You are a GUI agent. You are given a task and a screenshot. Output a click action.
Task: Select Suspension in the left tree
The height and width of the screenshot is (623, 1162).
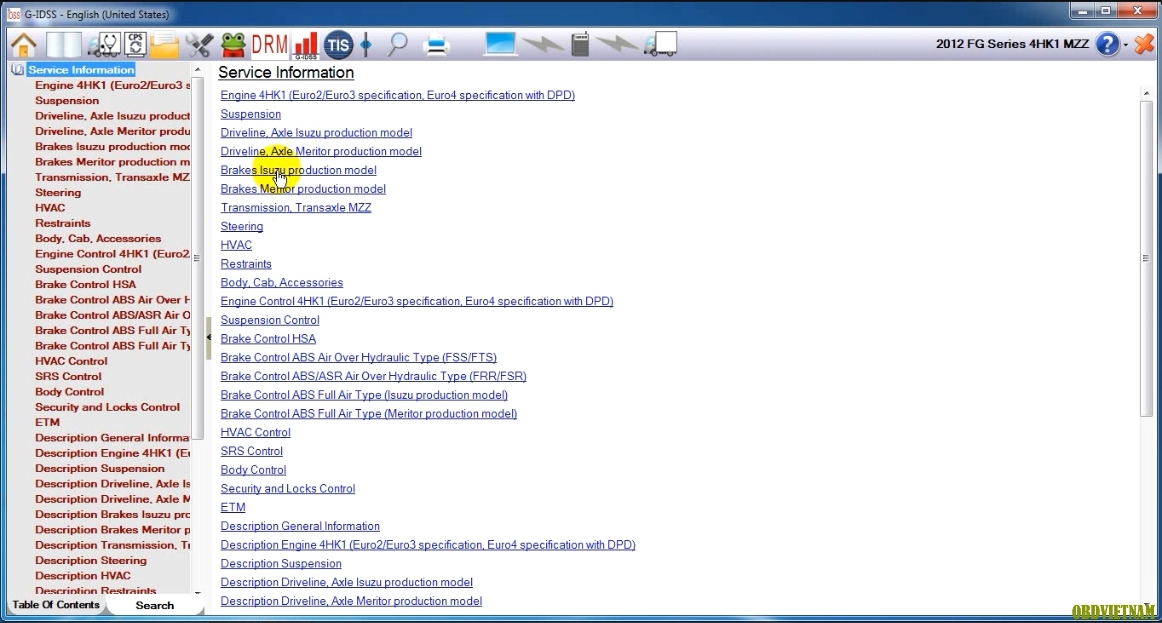coord(67,101)
